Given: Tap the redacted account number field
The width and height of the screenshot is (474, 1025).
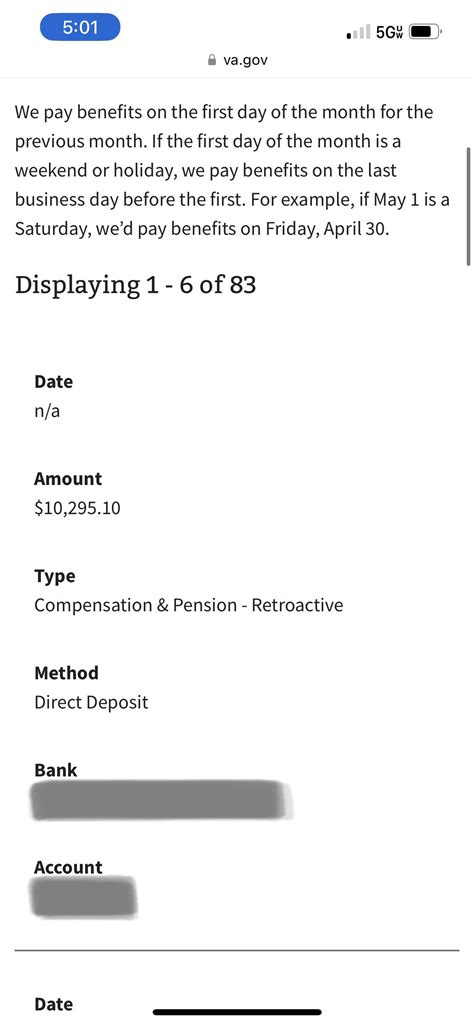Looking at the screenshot, I should click(84, 897).
